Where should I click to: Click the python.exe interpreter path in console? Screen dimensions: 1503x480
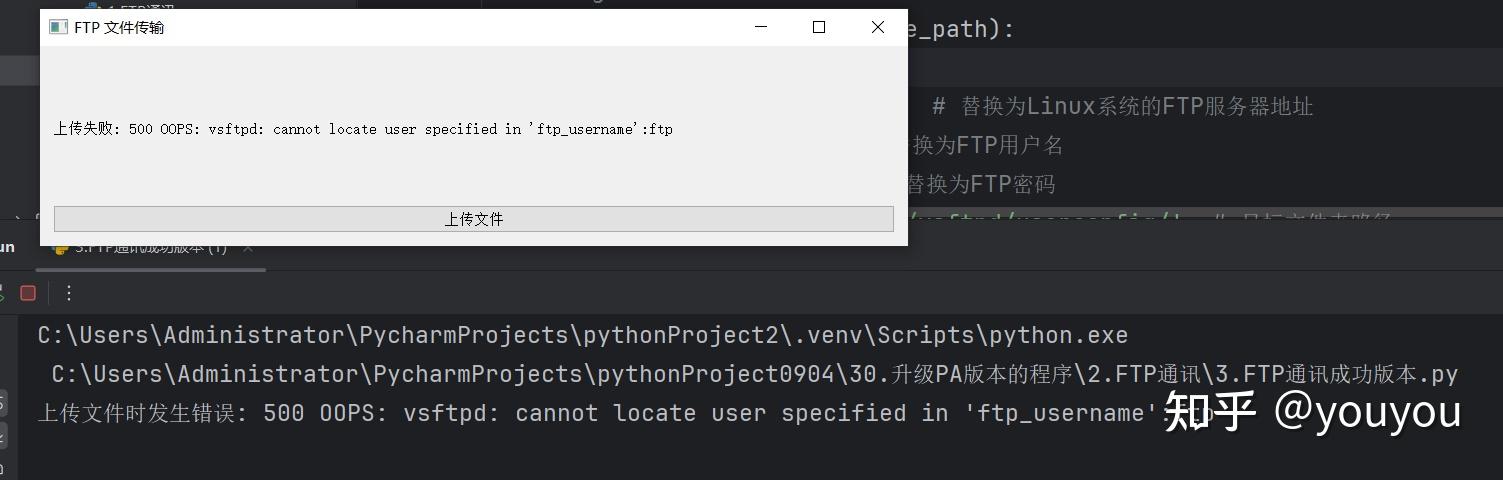pyautogui.click(x=583, y=335)
